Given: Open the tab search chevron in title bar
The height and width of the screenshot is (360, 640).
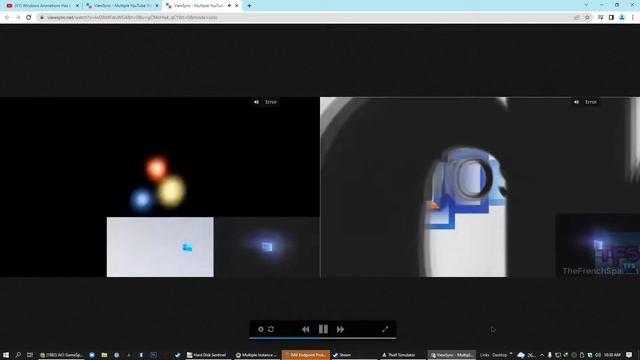Looking at the screenshot, I should (587, 5).
